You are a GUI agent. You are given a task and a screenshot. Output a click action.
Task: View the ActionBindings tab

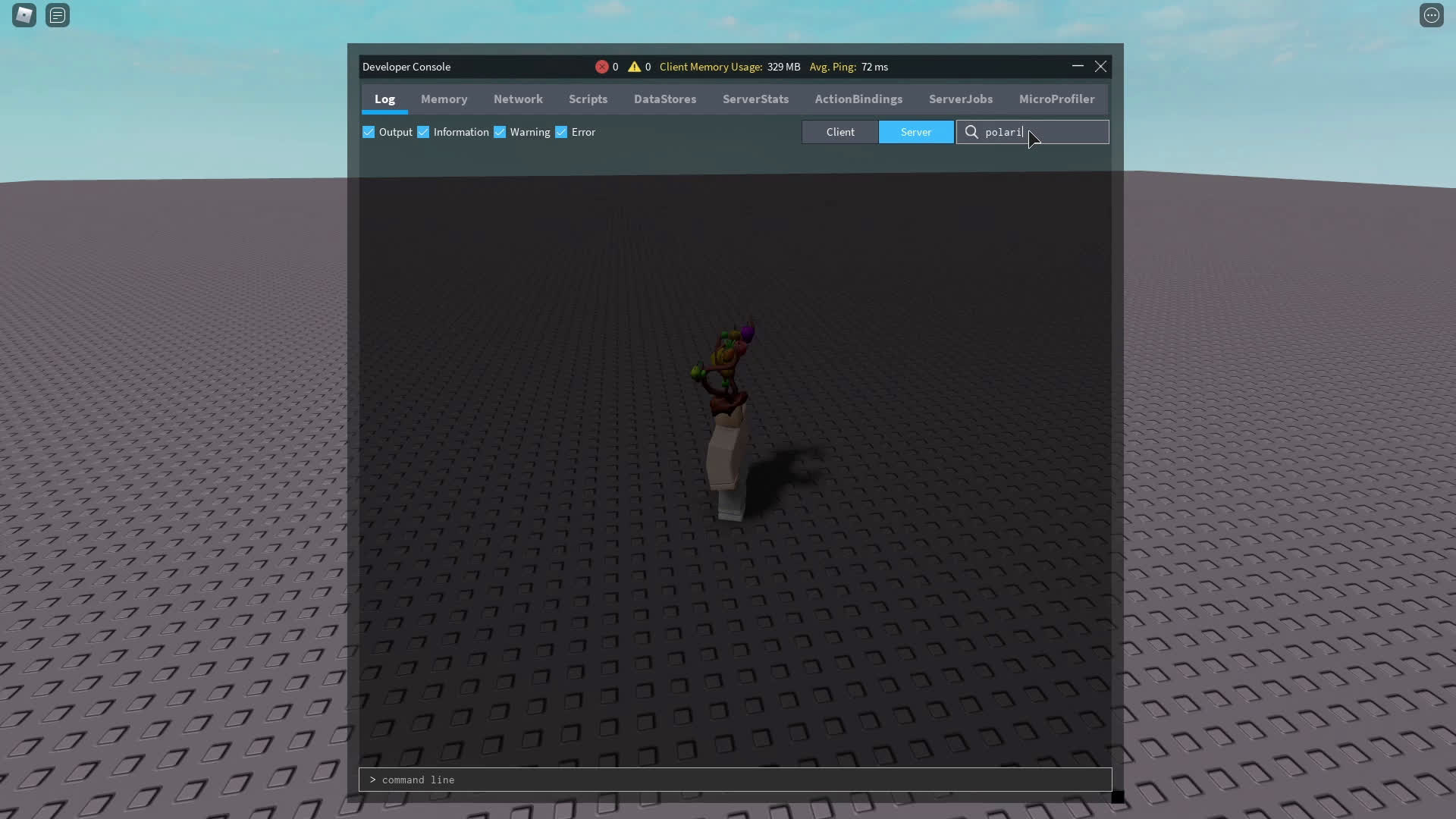pos(858,99)
